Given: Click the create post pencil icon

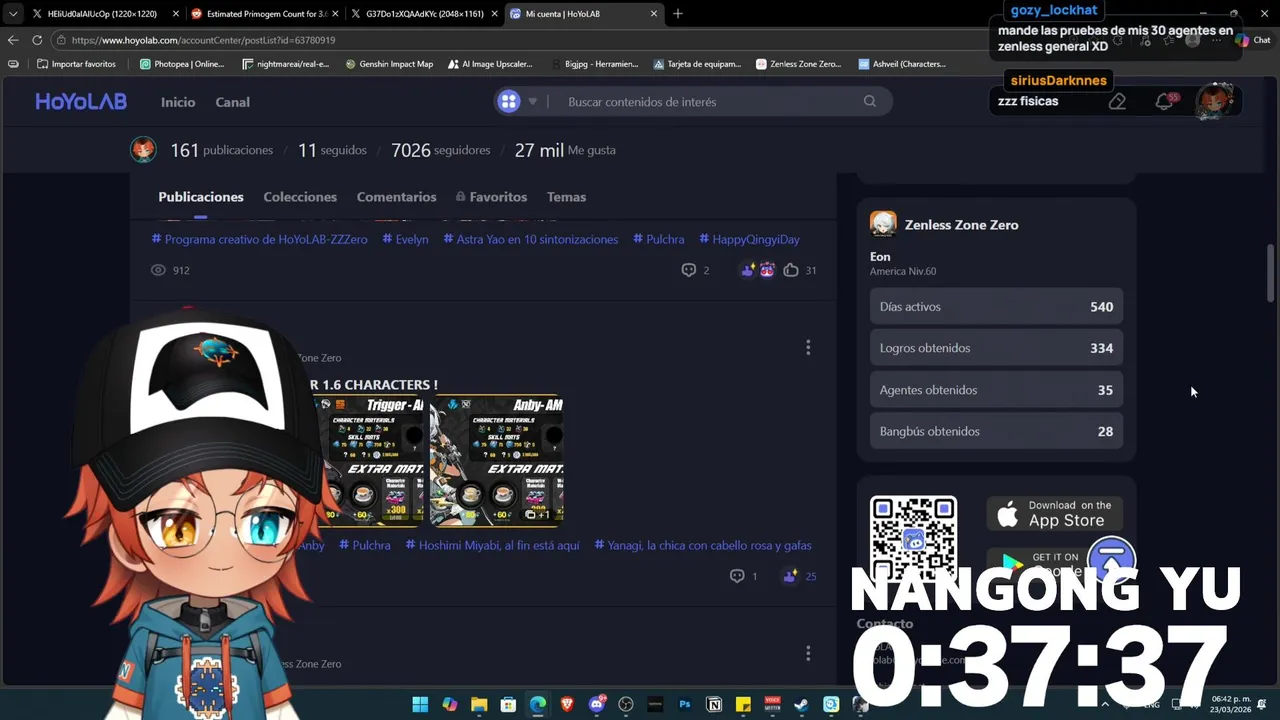Looking at the screenshot, I should click(x=1118, y=101).
